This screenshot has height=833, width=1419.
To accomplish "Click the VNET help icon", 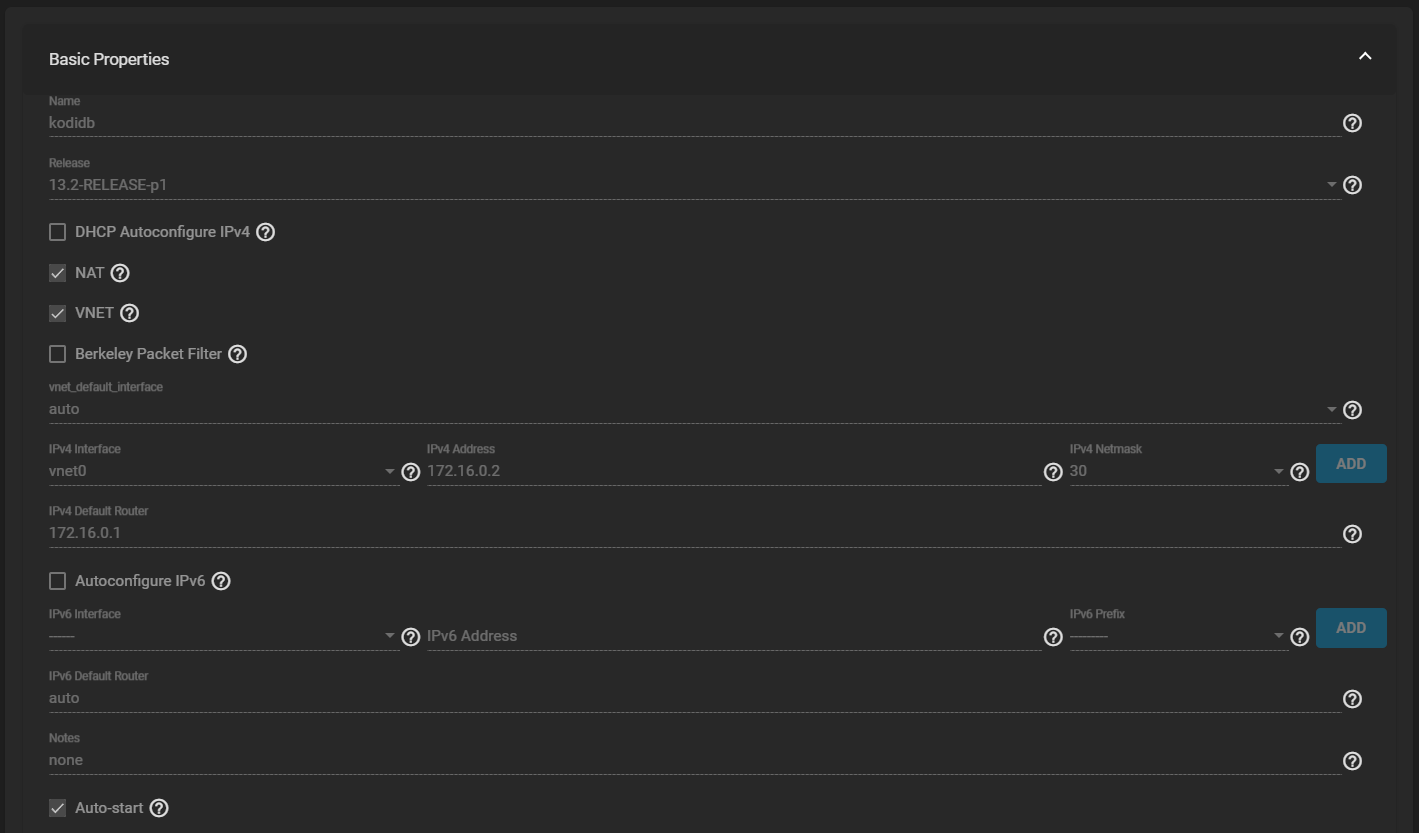I will click(129, 313).
